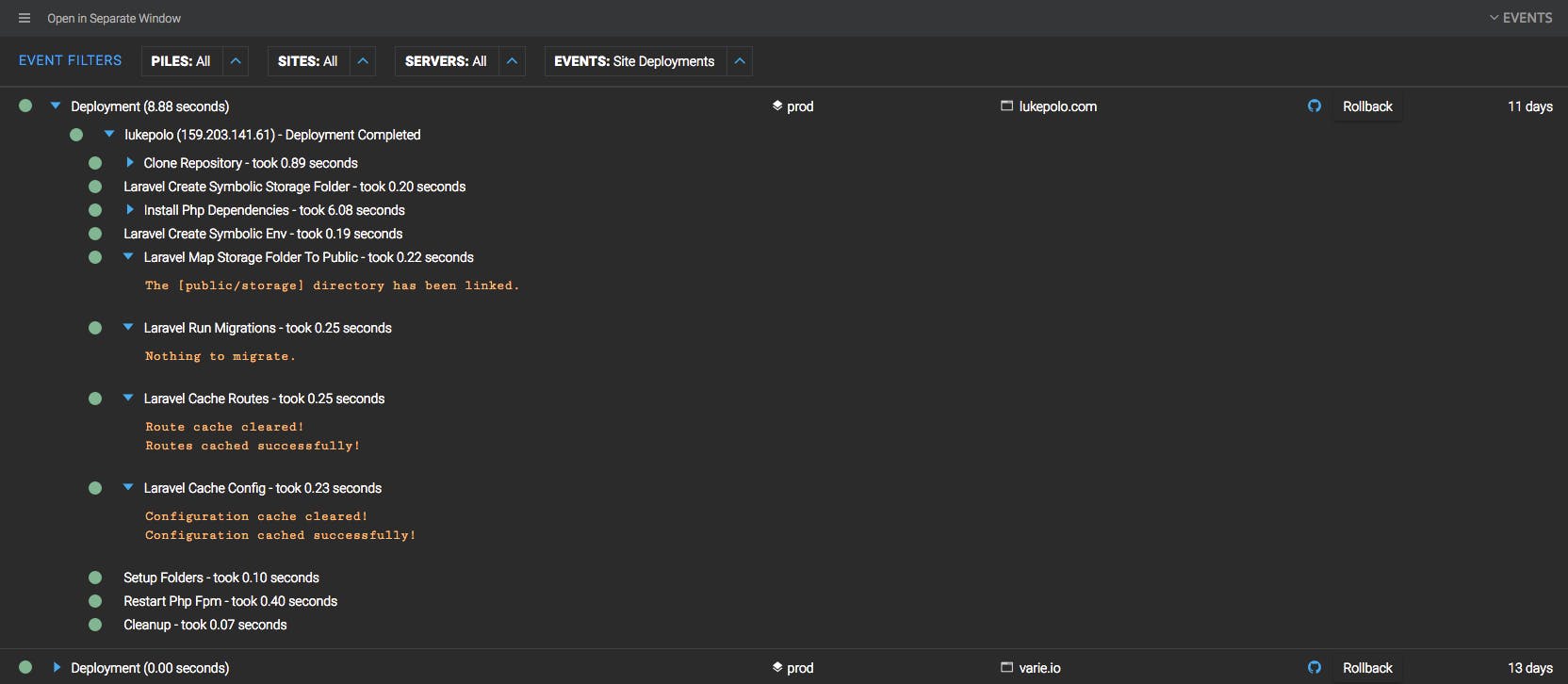Click GitHub icon beside lukepolo.com Rollback
This screenshot has width=1568, height=684.
coord(1315,106)
